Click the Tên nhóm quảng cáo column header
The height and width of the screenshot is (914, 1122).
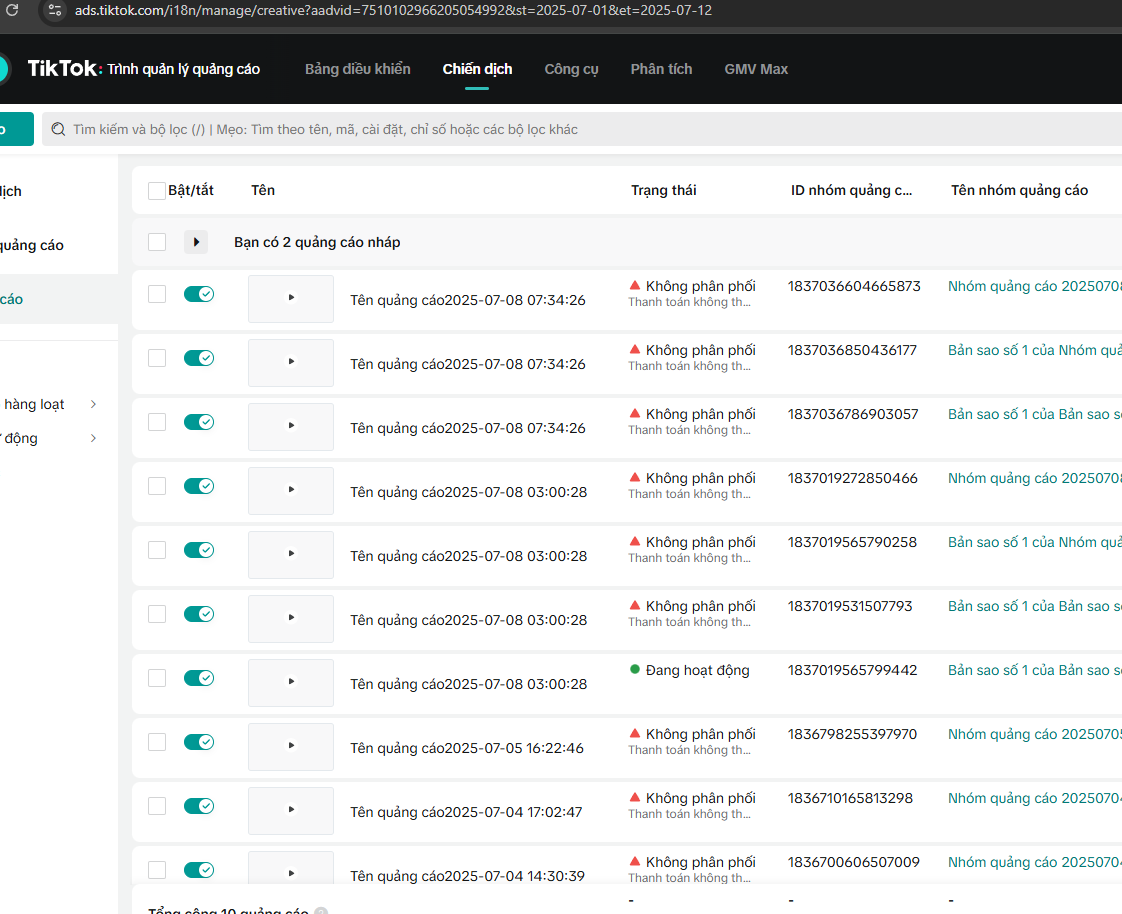coord(1019,190)
